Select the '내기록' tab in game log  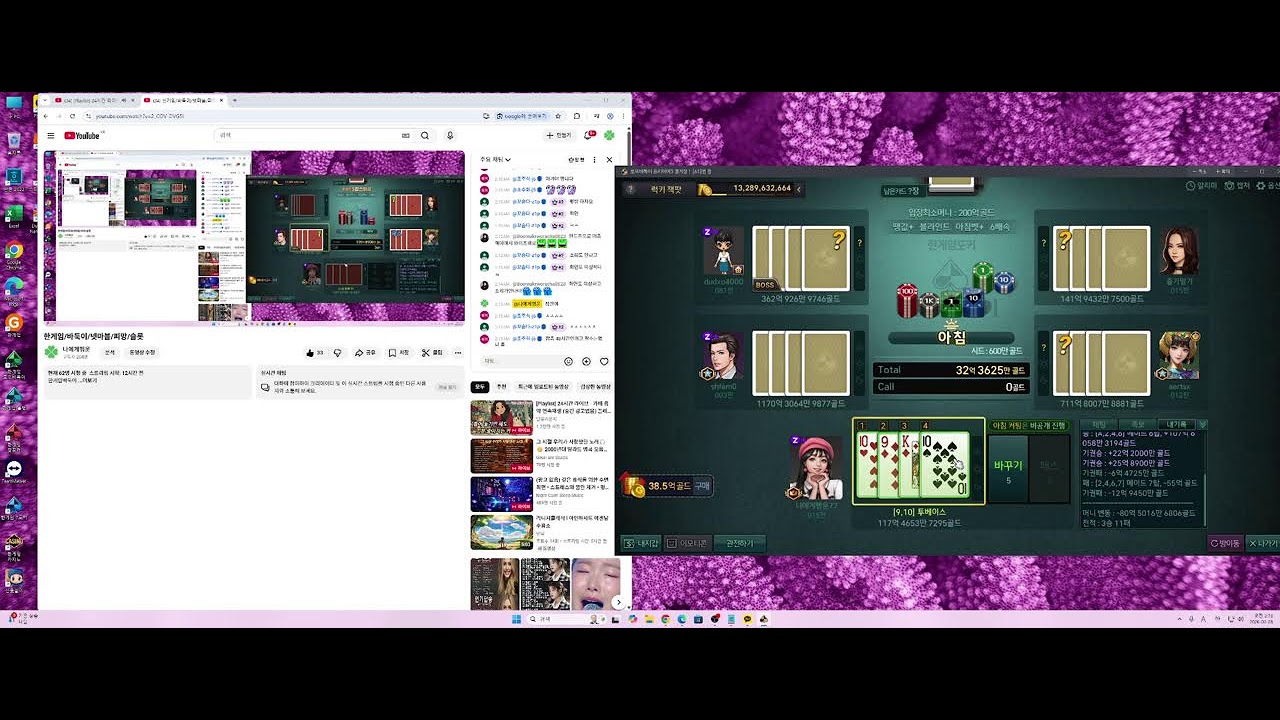[x=1176, y=424]
